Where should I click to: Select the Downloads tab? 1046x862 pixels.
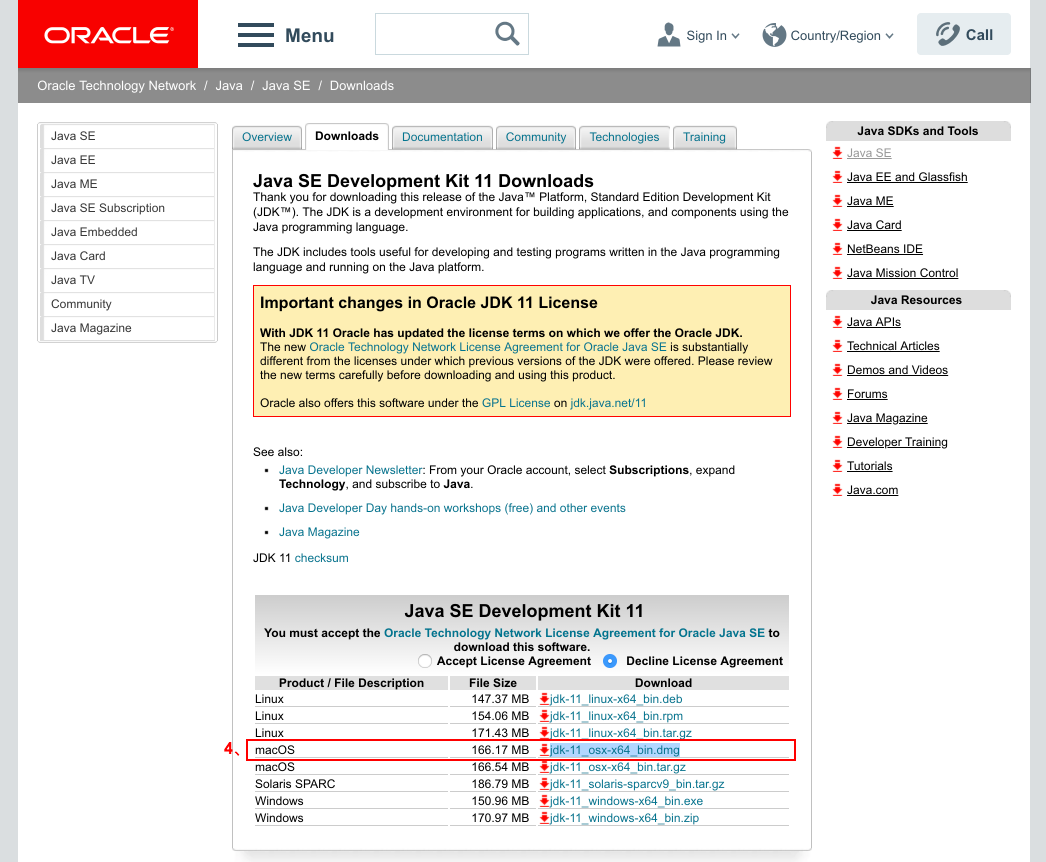click(x=347, y=136)
